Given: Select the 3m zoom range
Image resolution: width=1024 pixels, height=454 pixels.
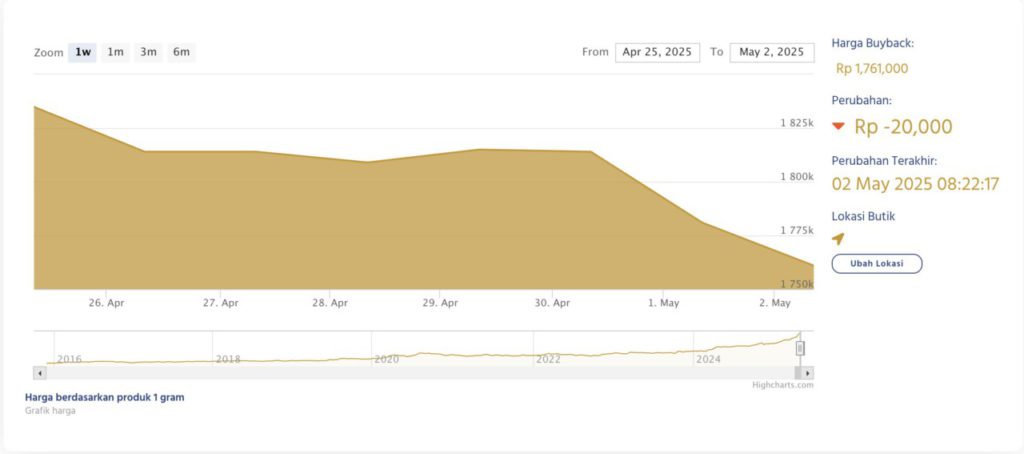Looking at the screenshot, I should [148, 52].
